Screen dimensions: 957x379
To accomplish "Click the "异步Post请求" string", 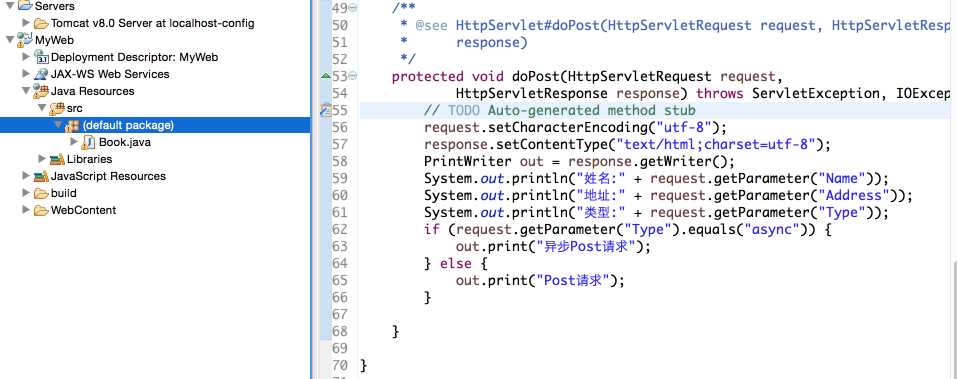I will coord(585,247).
